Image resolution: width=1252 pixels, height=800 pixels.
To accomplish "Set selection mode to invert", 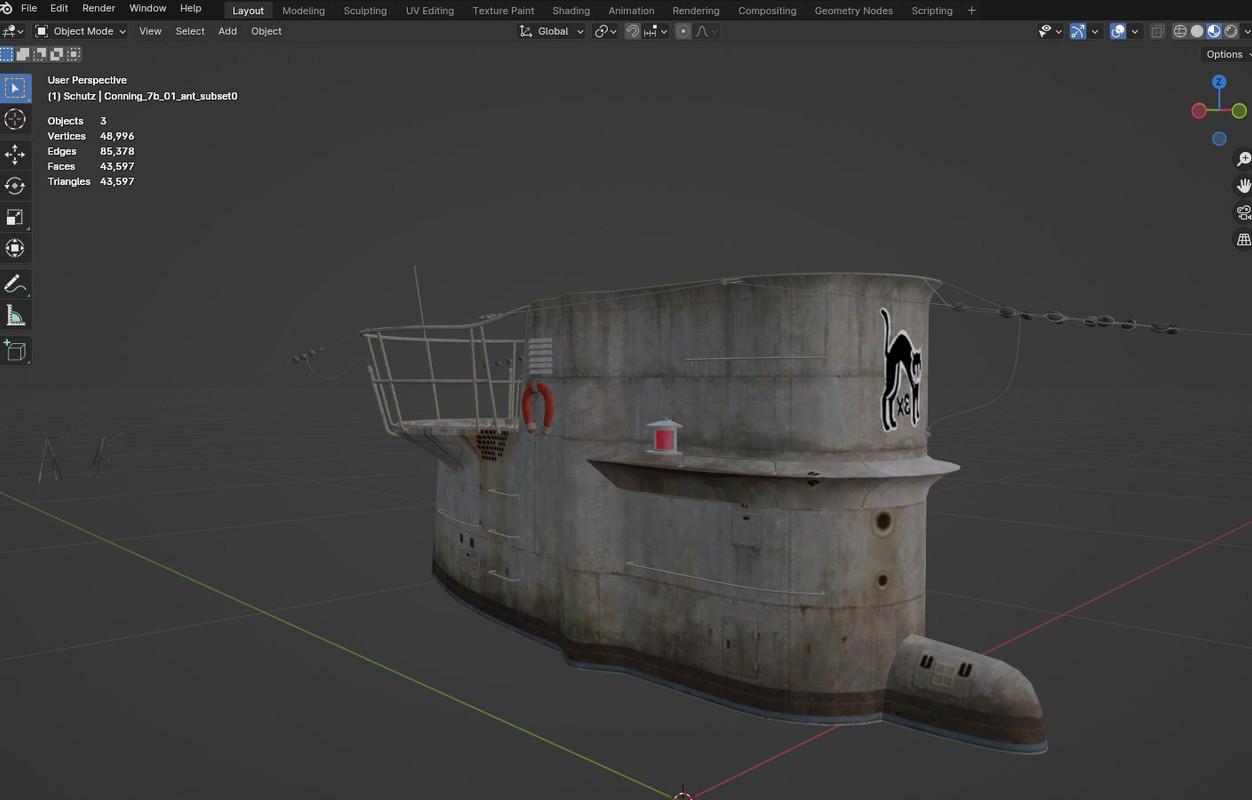I will [x=58, y=54].
